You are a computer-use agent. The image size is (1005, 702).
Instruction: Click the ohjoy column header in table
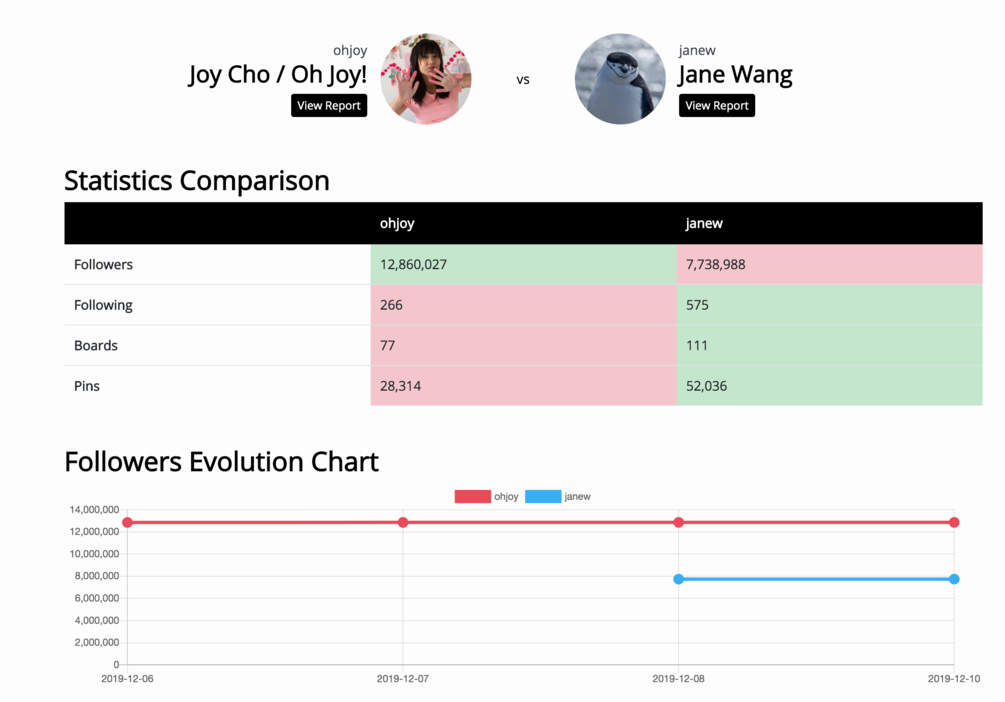coord(397,223)
